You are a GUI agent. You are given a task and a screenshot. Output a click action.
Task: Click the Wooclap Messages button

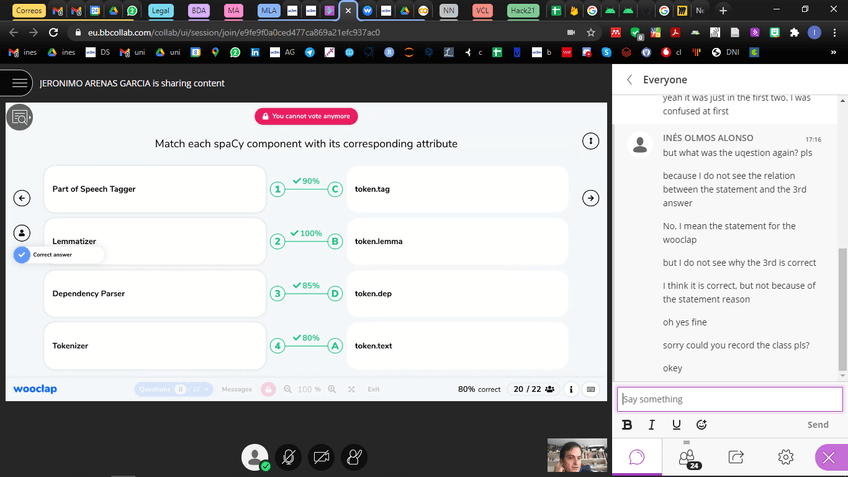point(237,389)
